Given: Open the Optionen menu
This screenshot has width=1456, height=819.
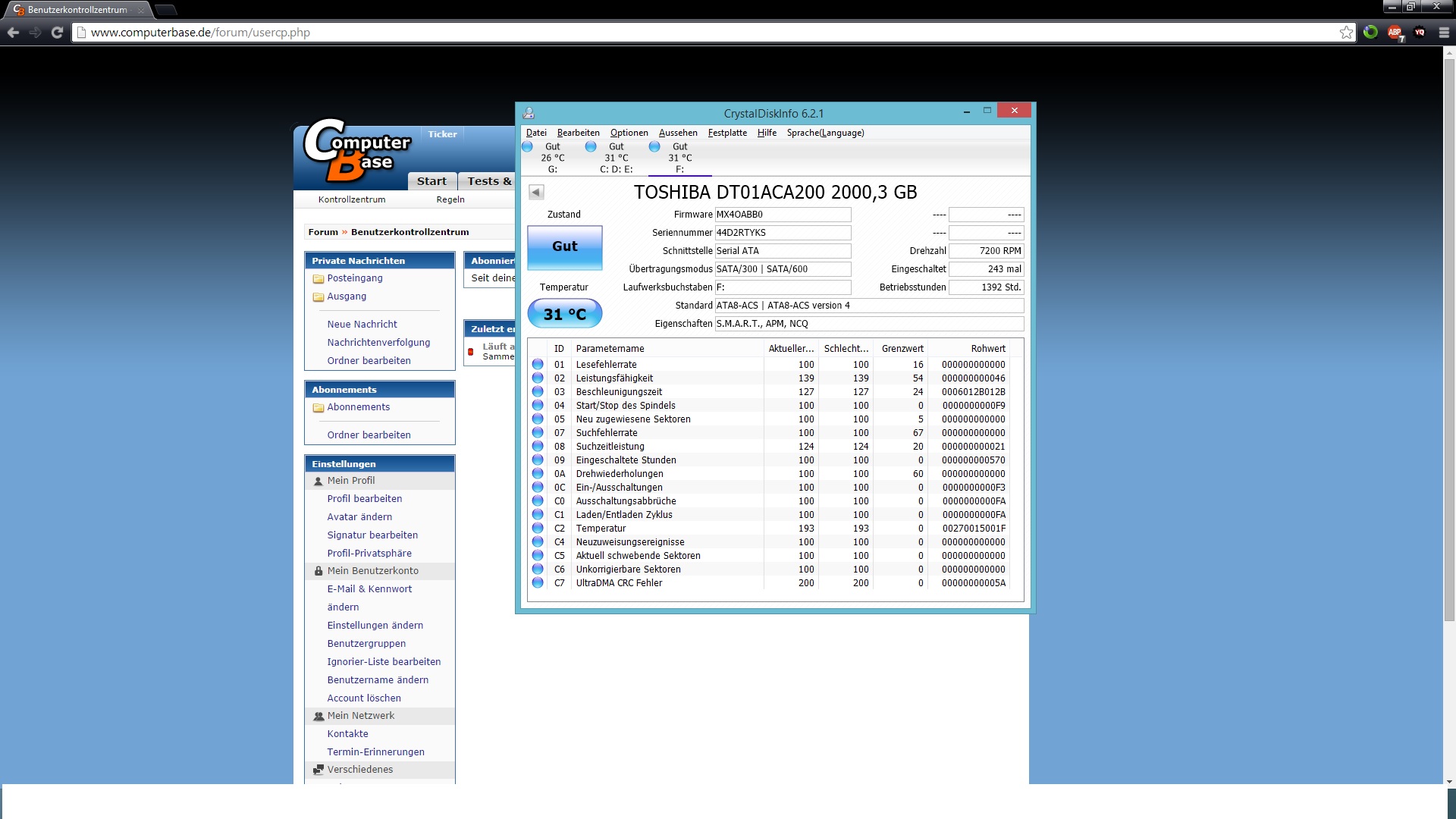Looking at the screenshot, I should click(629, 133).
